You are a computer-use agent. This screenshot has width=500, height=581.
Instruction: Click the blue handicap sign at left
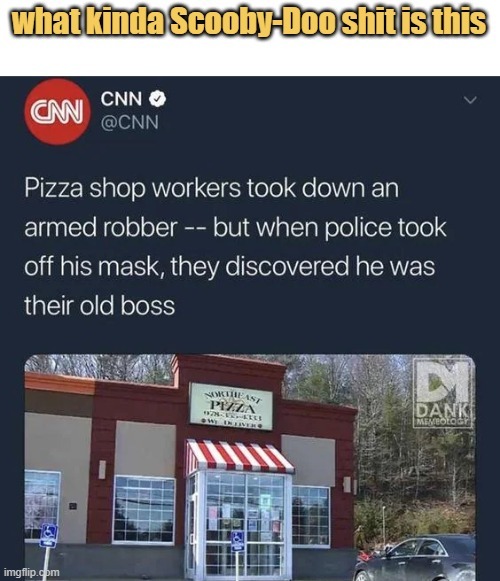point(49,535)
